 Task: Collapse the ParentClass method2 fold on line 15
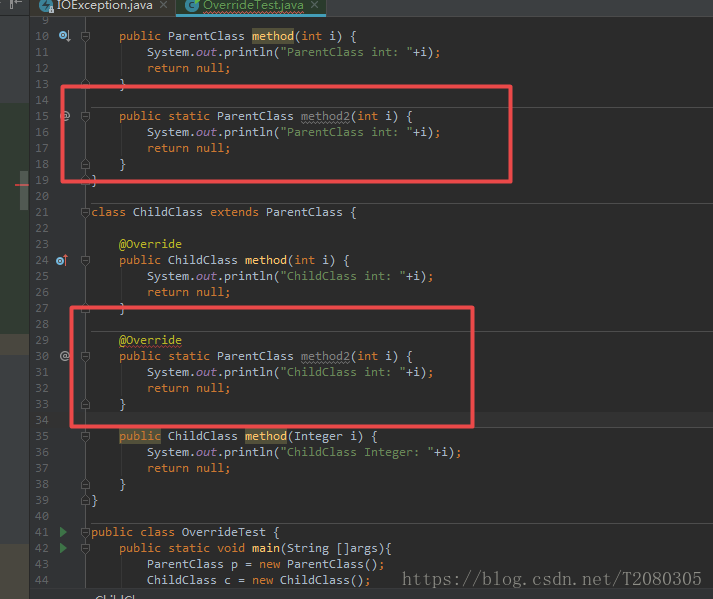[x=85, y=116]
